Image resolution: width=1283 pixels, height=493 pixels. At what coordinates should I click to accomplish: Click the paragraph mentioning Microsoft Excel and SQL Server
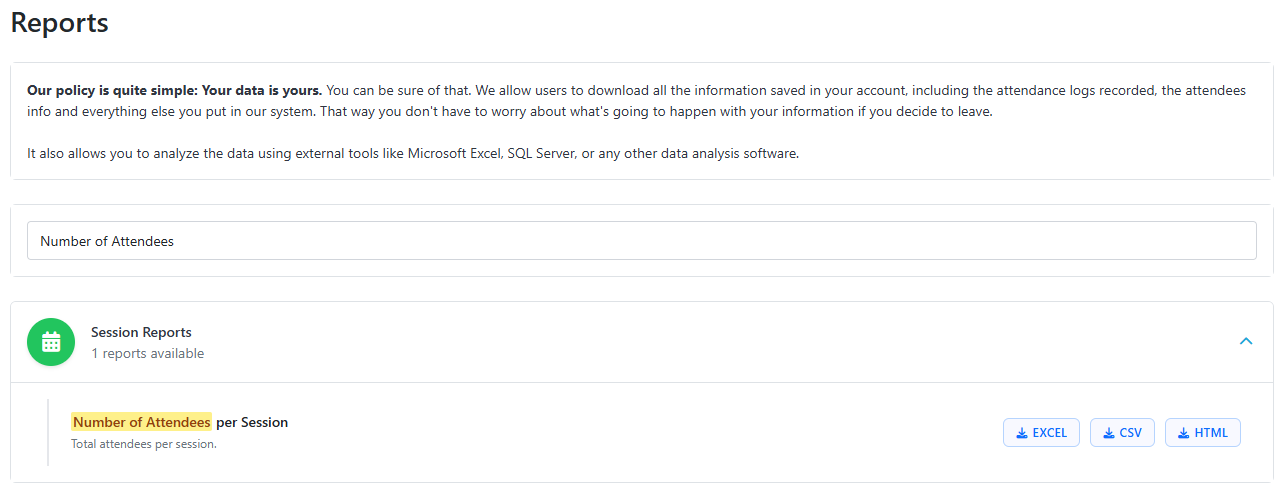pyautogui.click(x=412, y=154)
